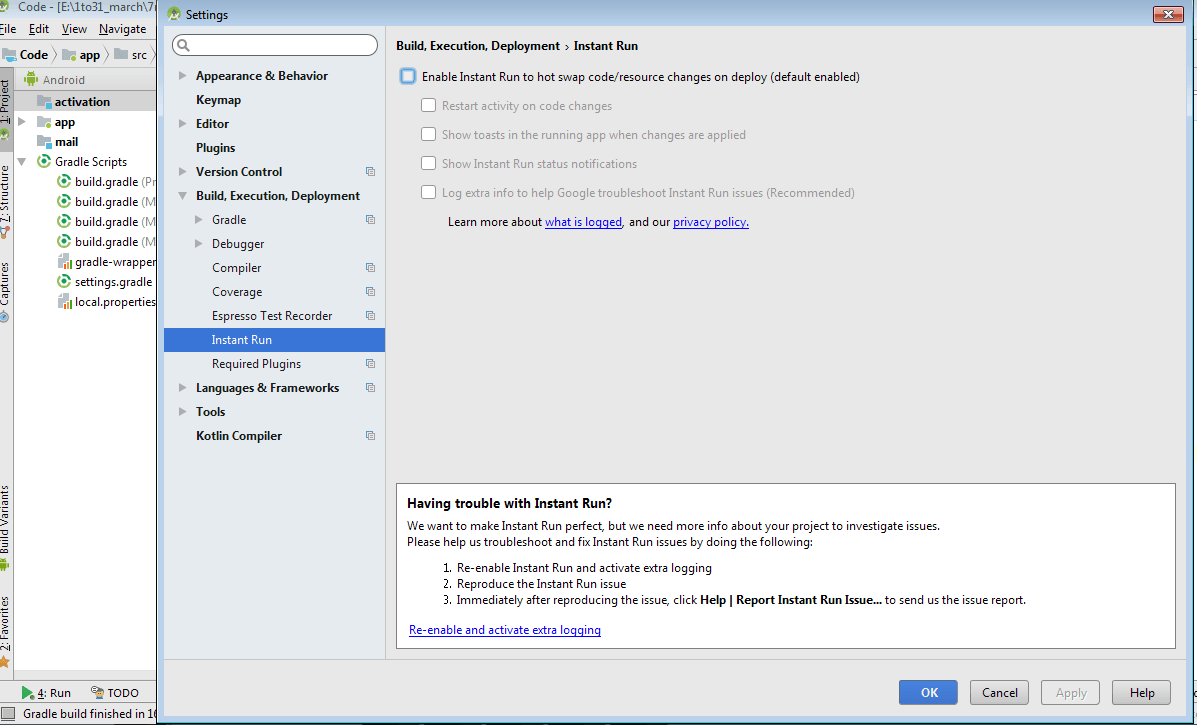Expand the Appearance & Behavior section

tap(182, 76)
